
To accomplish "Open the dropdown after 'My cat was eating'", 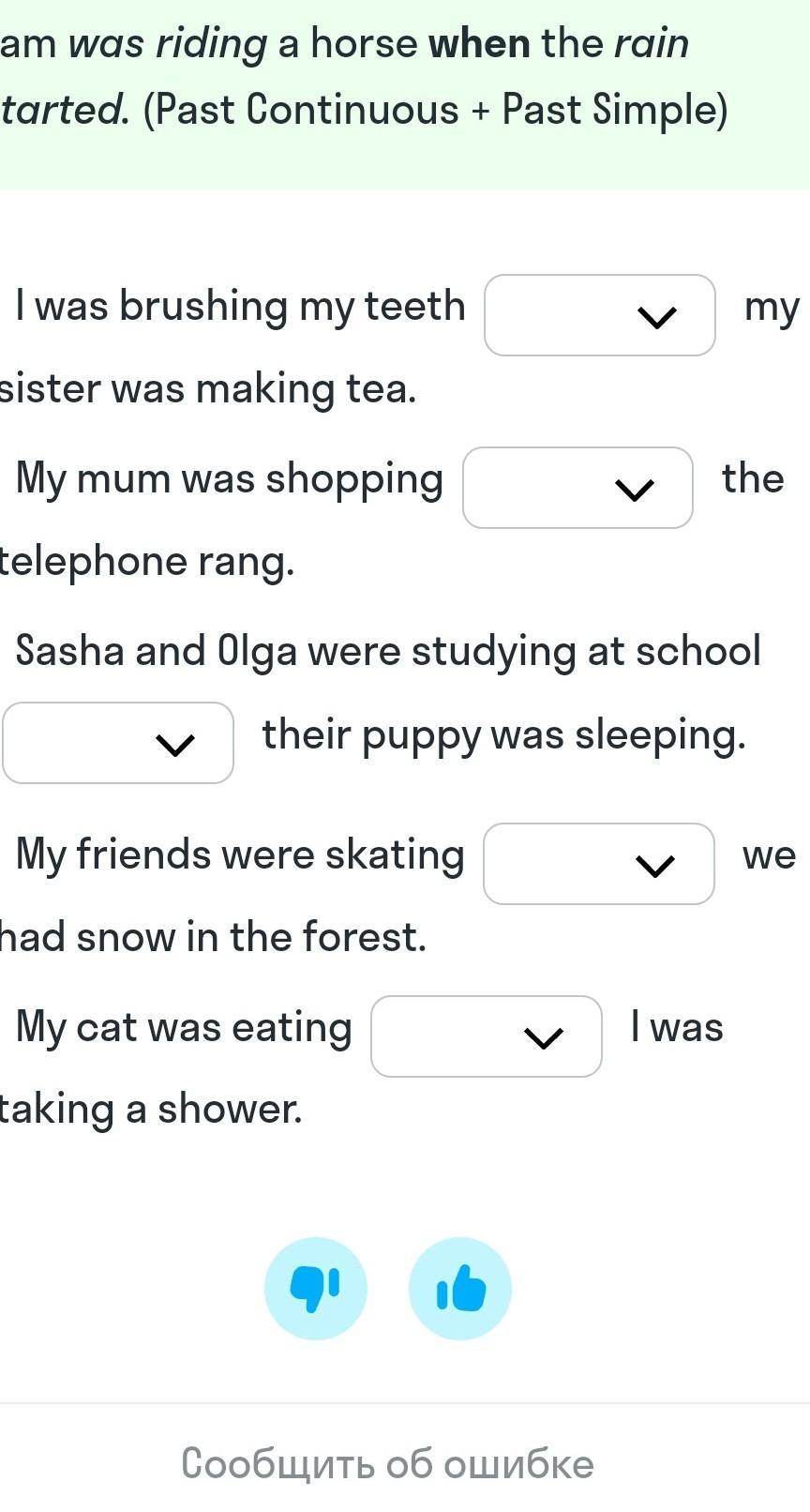I will 487,1036.
